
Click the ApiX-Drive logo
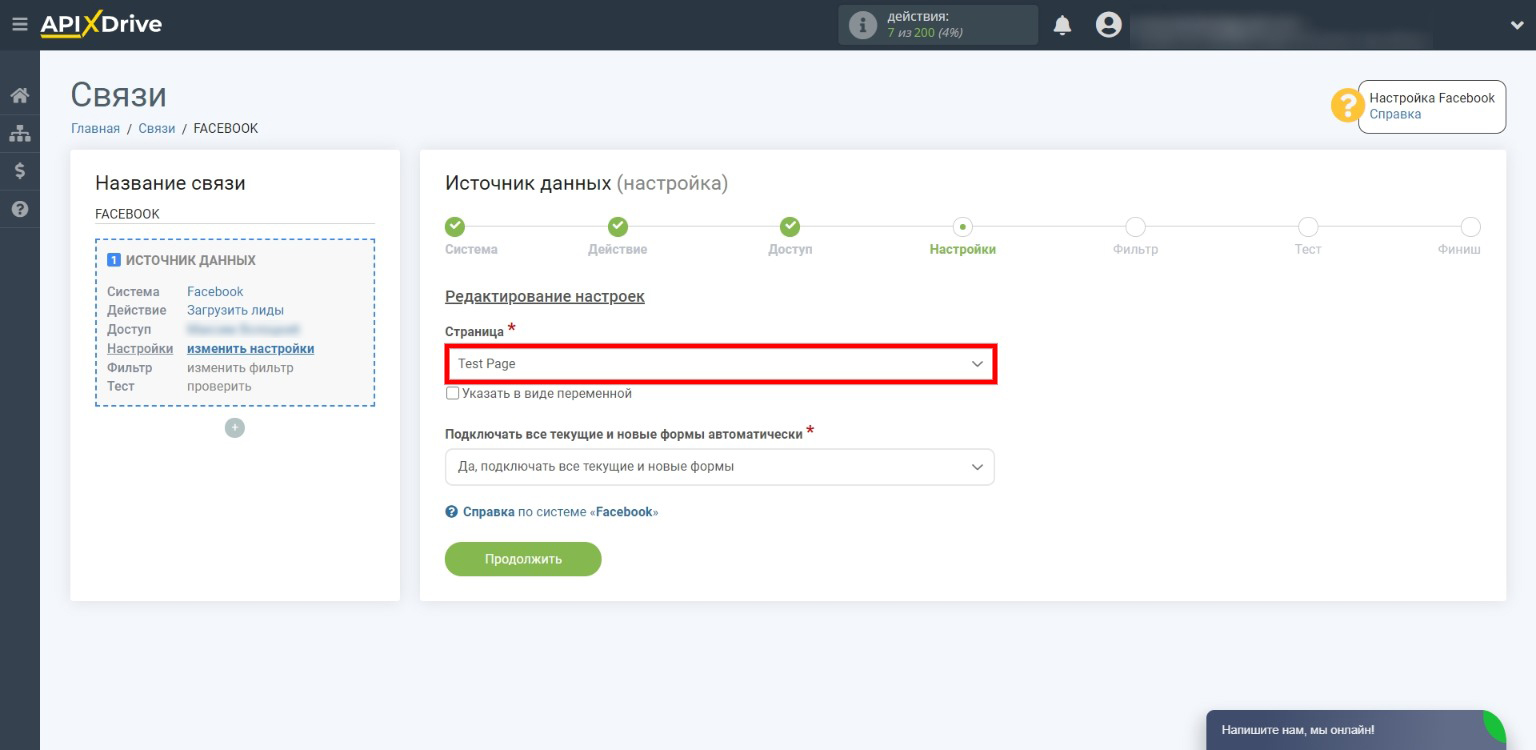tap(101, 25)
